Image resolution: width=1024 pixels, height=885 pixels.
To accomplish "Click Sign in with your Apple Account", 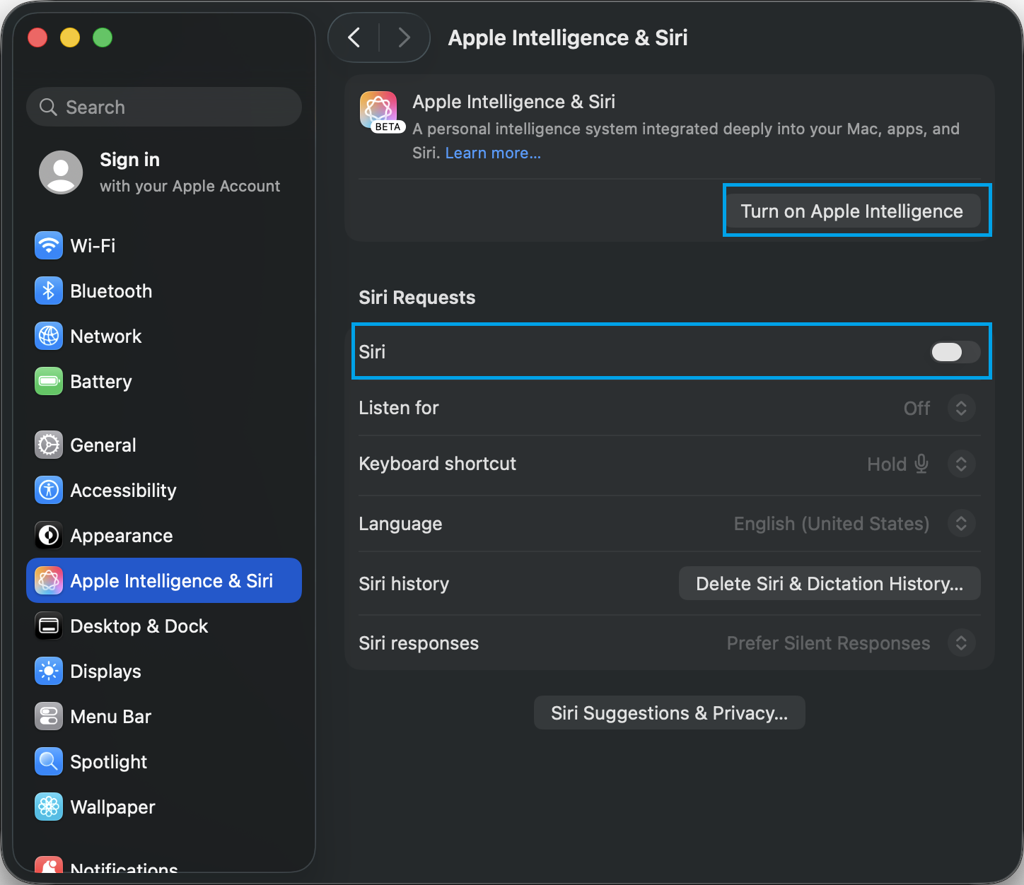I will click(x=164, y=172).
